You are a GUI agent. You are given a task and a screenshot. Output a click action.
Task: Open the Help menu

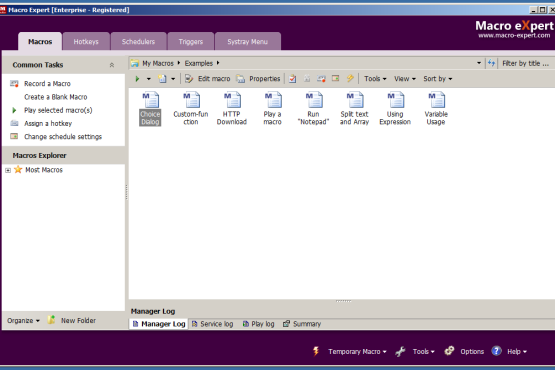click(x=517, y=352)
